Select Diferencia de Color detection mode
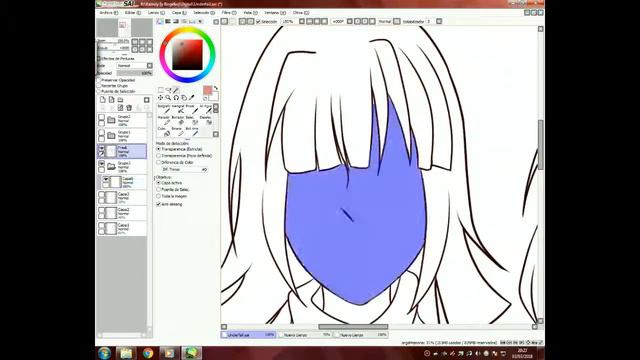This screenshot has width=640, height=360. [x=158, y=162]
